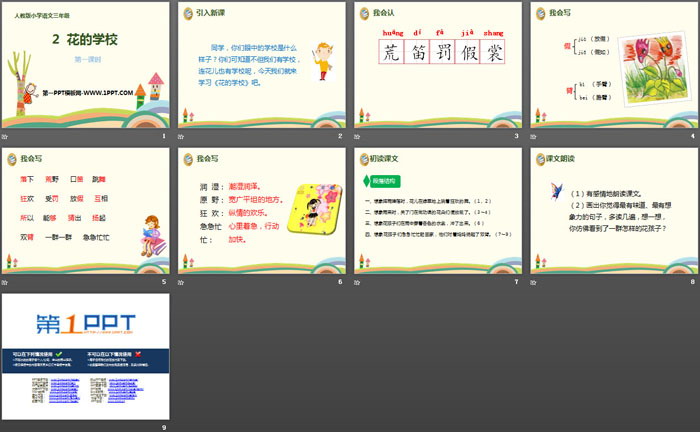The image size is (700, 432).
Task: Click animation star icon under slide 6
Action: pos(181,282)
